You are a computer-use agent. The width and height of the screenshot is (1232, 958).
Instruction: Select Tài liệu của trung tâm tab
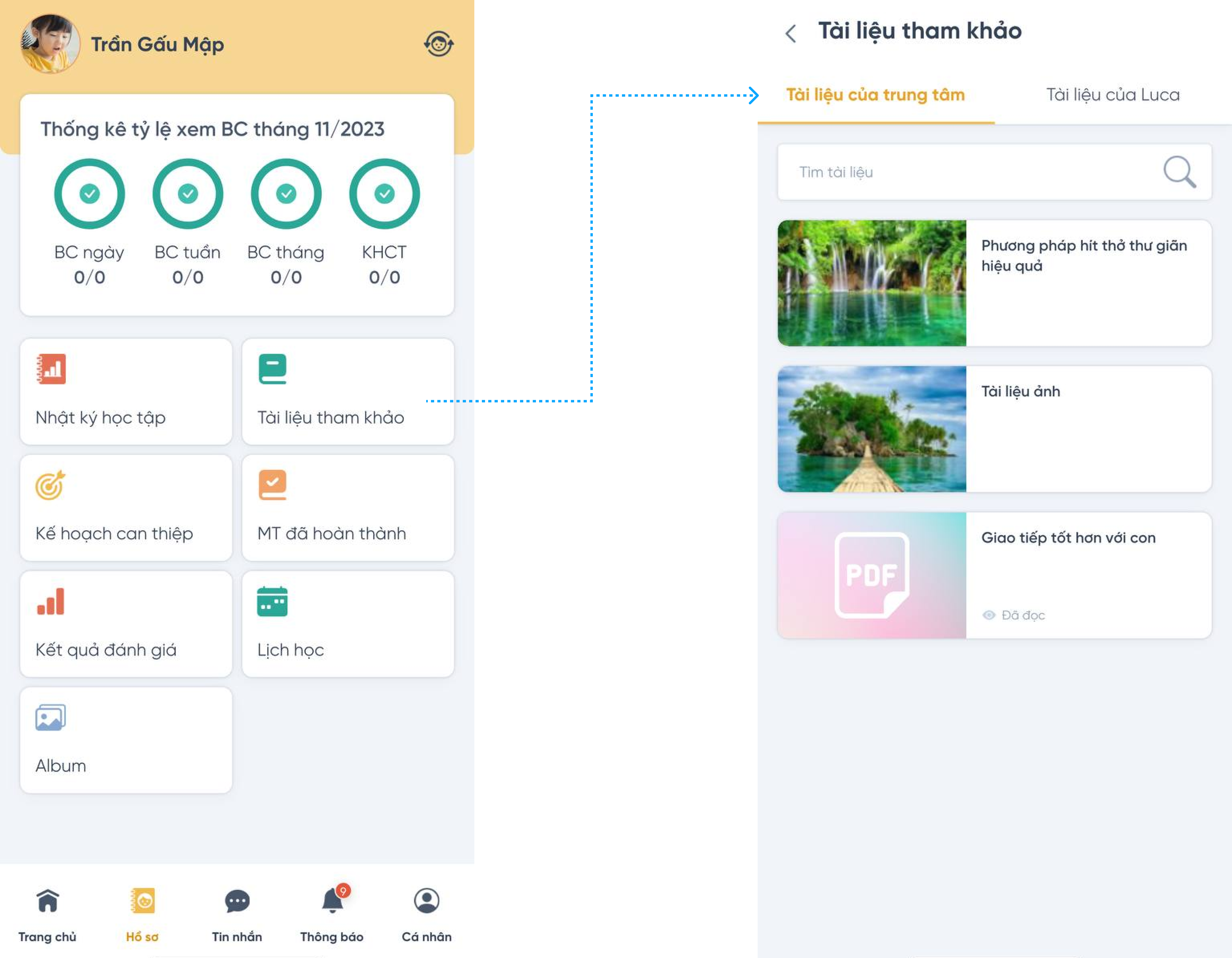coord(875,95)
